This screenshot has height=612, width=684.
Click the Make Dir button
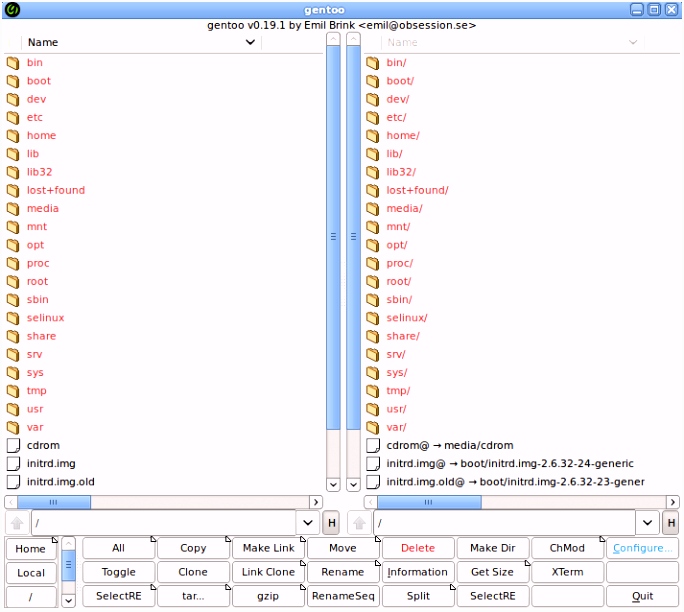point(492,548)
